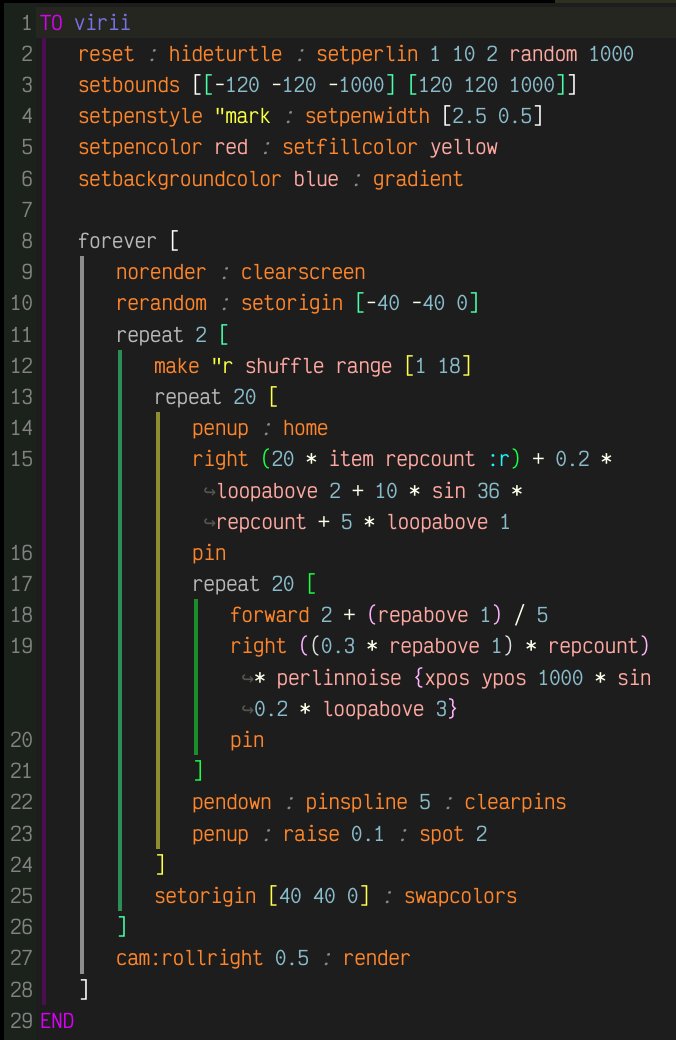Click 'swapcolors' on line 25

460,896
